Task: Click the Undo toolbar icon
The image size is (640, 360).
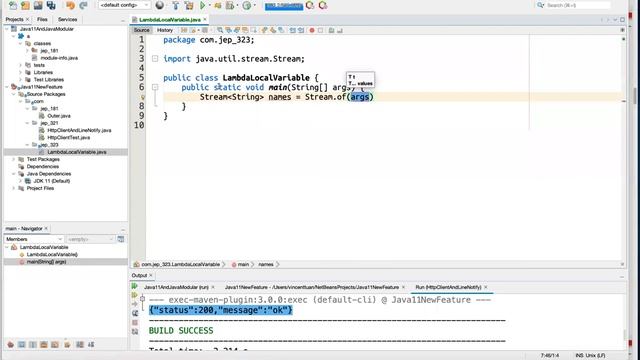Action: pyautogui.click(x=70, y=5)
